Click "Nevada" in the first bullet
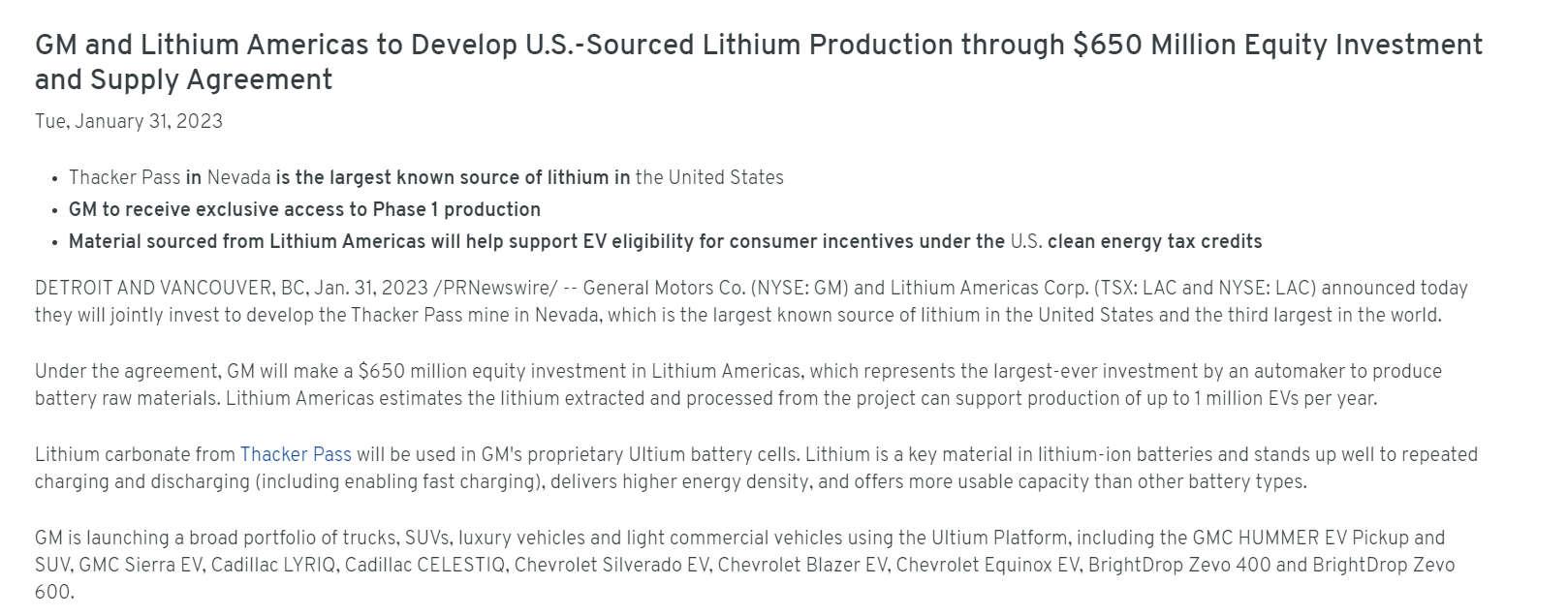Image resolution: width=1568 pixels, height=616 pixels. pyautogui.click(x=238, y=177)
